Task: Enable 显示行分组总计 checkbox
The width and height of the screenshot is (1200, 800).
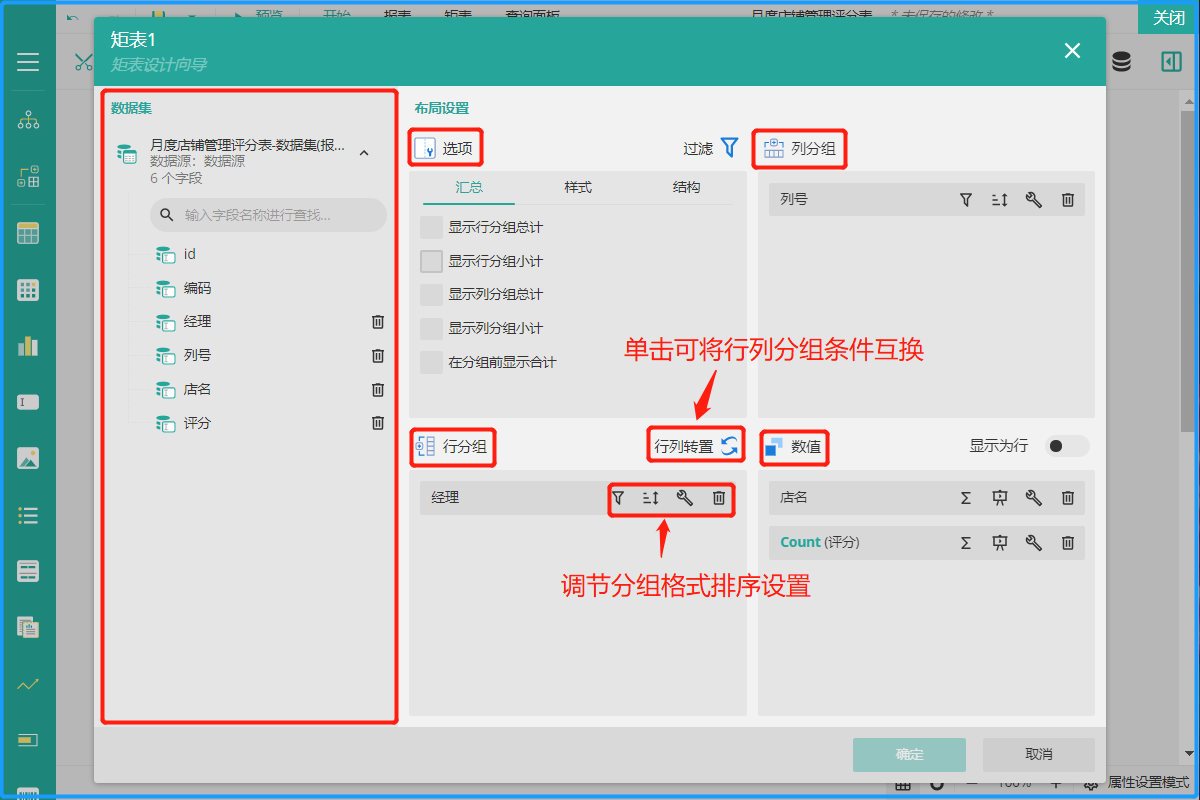Action: coord(431,228)
